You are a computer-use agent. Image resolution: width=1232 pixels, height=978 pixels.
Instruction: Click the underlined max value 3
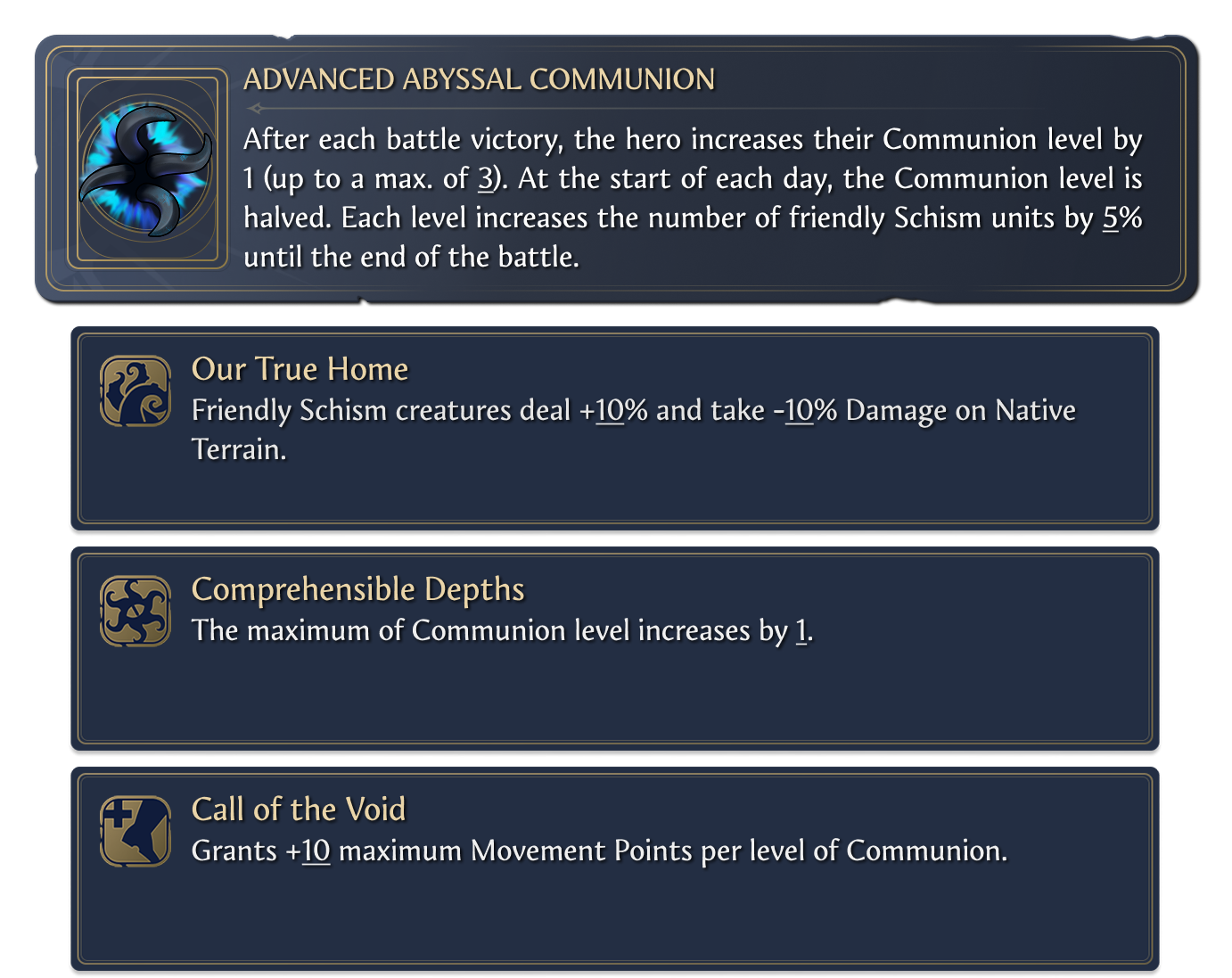pos(485,179)
